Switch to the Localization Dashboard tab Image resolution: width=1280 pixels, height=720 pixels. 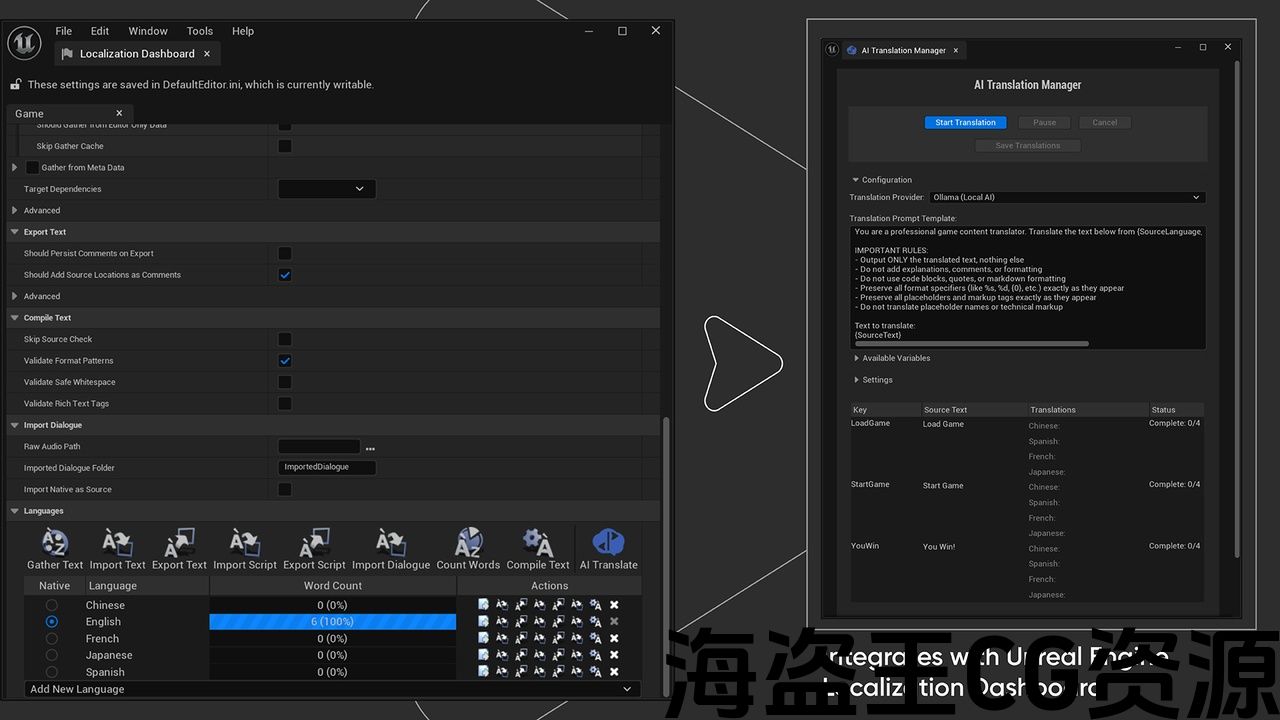[x=137, y=54]
